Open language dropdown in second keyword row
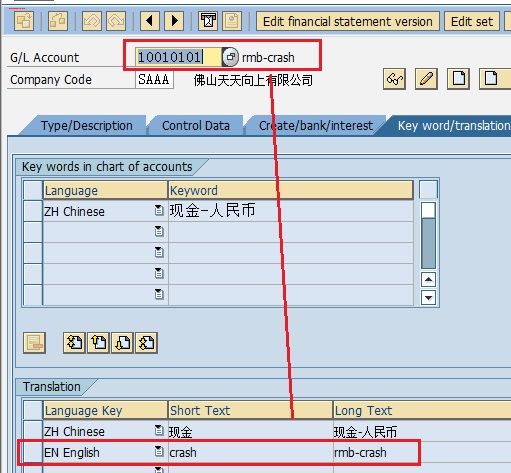 159,231
